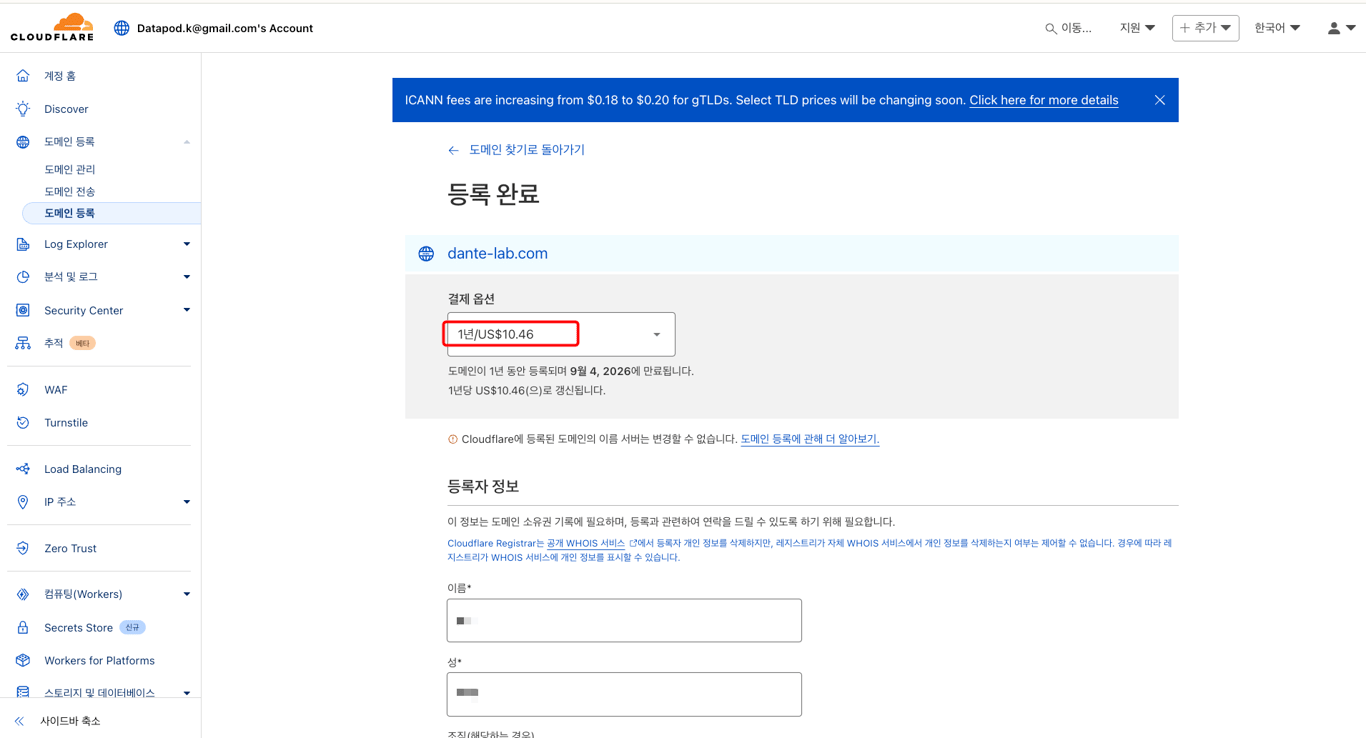
Task: Click the WAF shield icon
Action: pos(23,390)
